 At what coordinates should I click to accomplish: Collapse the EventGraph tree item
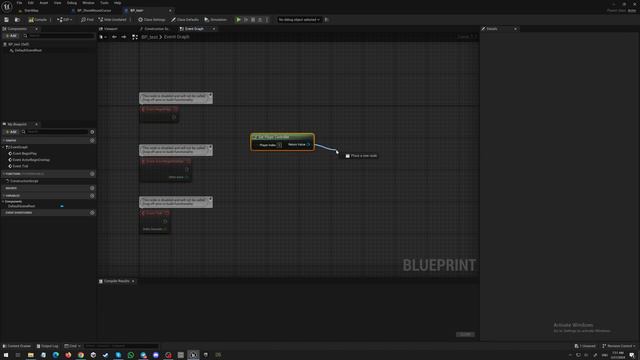point(3,147)
